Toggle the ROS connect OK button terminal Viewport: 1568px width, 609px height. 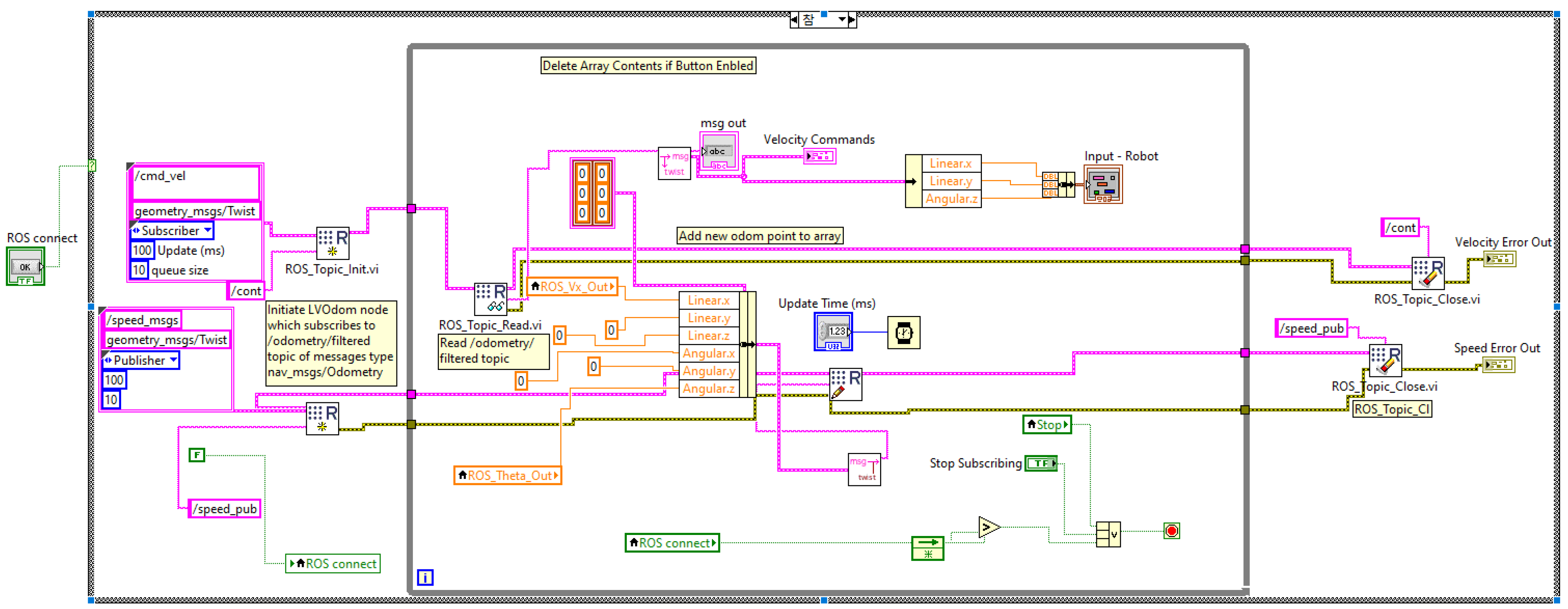point(25,267)
